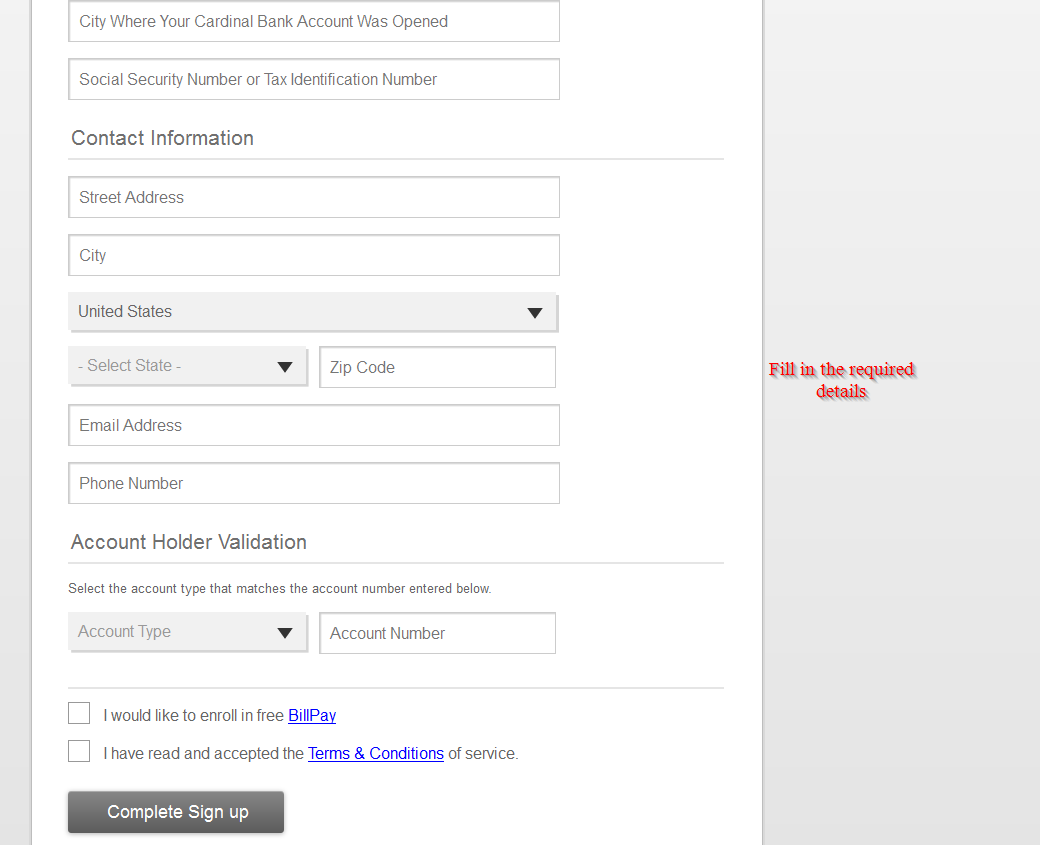Click the Account Number input field
This screenshot has height=845, width=1040.
(x=437, y=634)
